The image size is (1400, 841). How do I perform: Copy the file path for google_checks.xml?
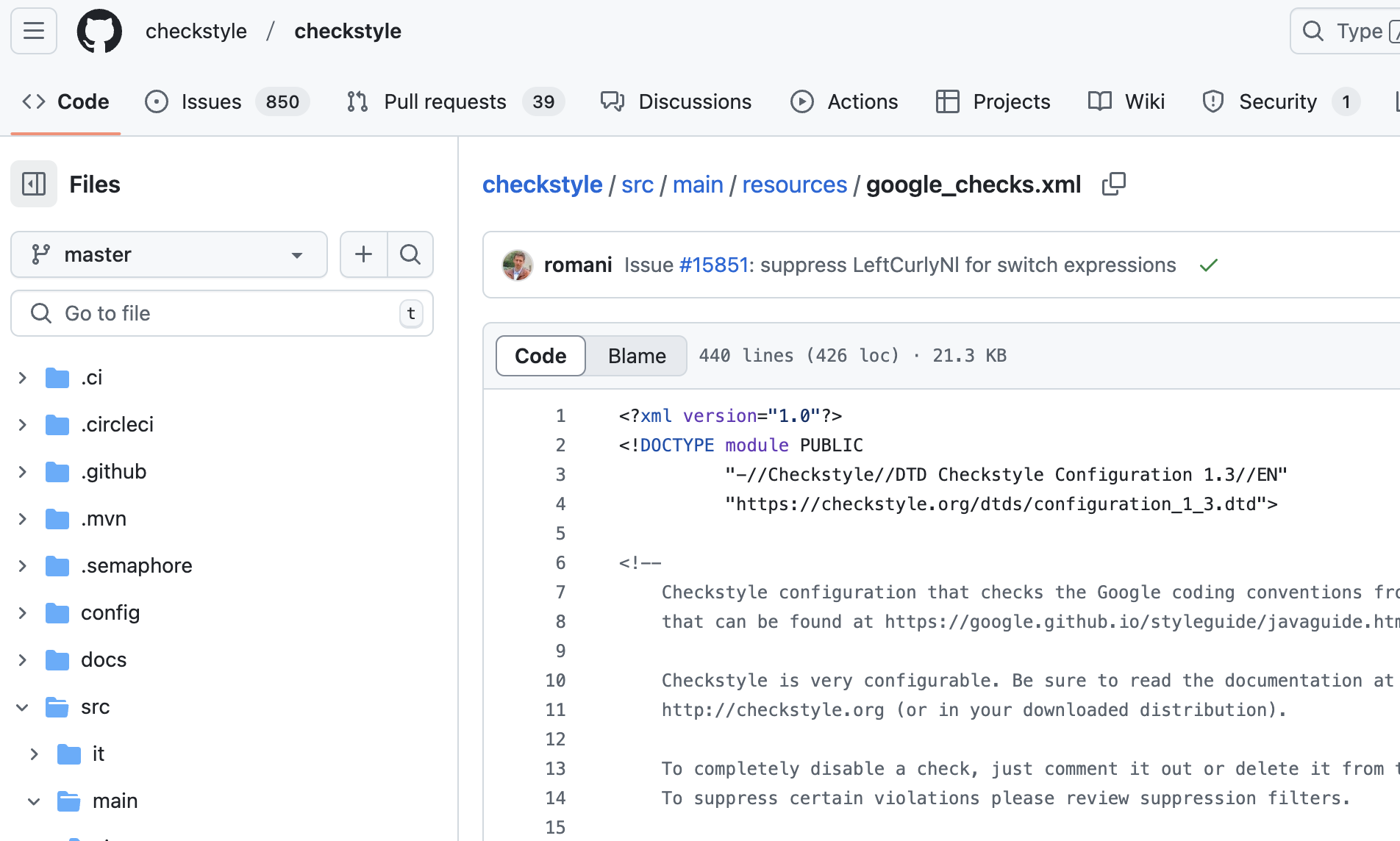[1113, 184]
